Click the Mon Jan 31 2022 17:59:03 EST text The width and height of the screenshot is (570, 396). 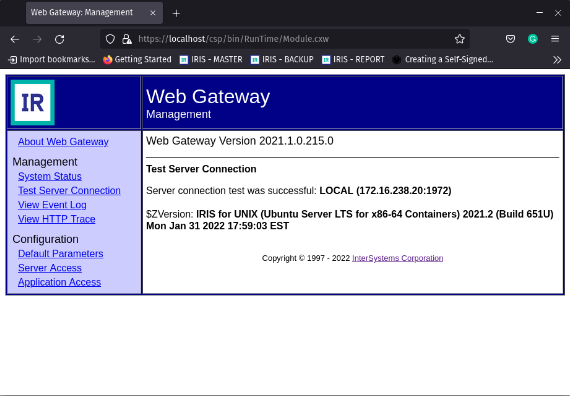217,226
